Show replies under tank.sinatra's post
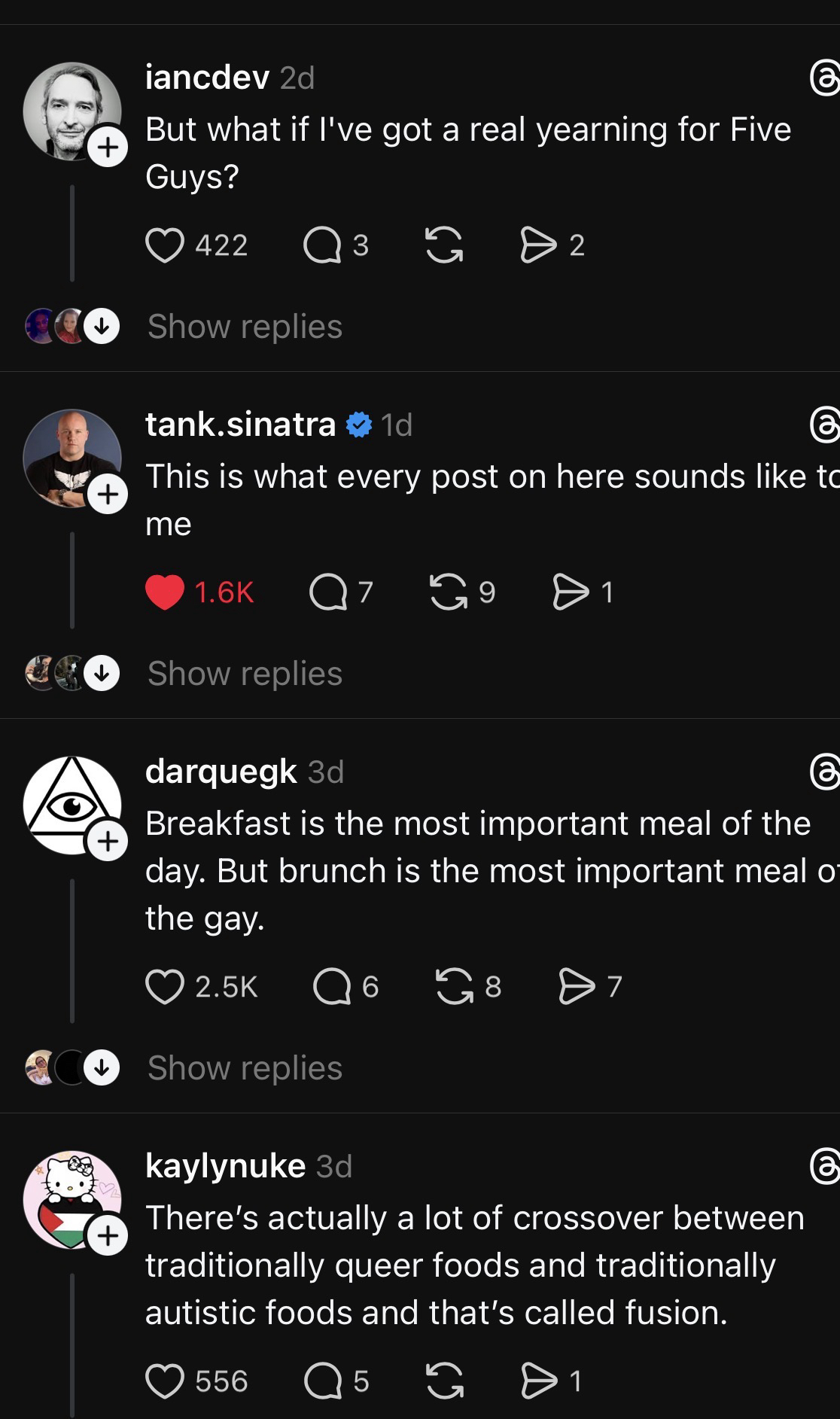 click(245, 674)
